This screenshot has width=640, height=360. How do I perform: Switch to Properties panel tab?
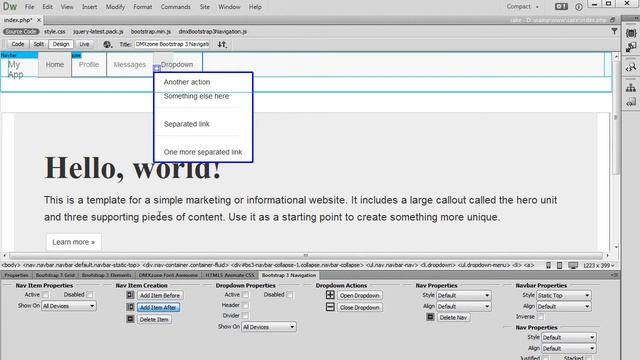[x=16, y=275]
